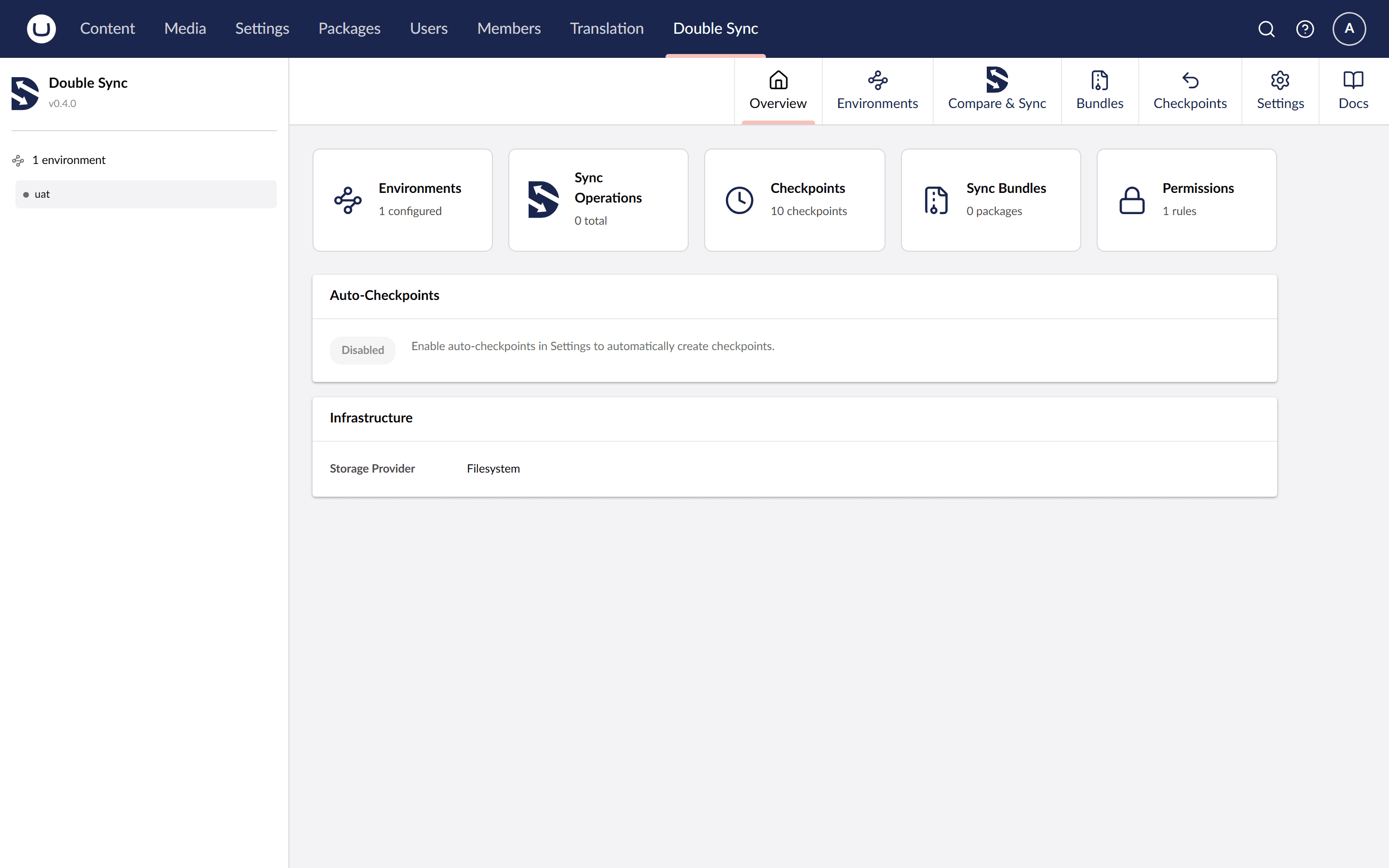Click the Disabled auto-checkpoints badge

point(363,350)
